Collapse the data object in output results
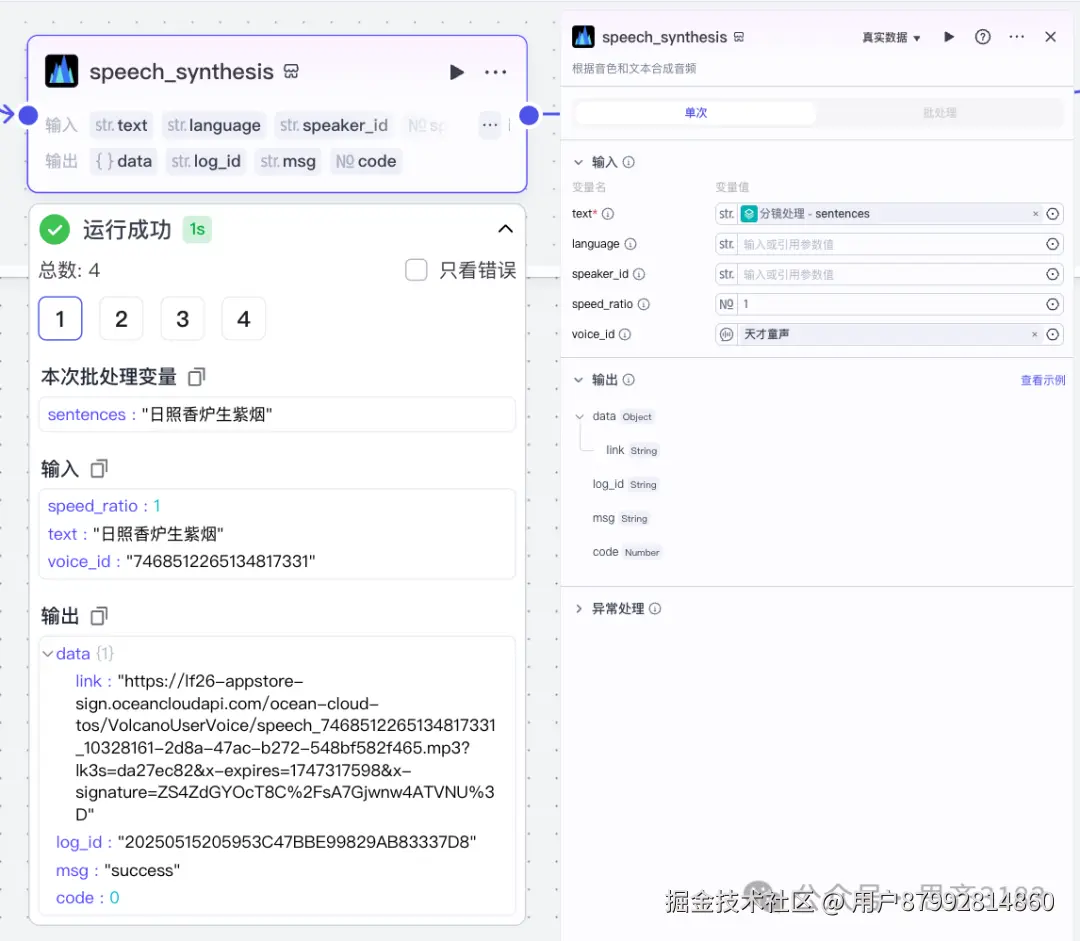The width and height of the screenshot is (1080, 941). [48, 653]
